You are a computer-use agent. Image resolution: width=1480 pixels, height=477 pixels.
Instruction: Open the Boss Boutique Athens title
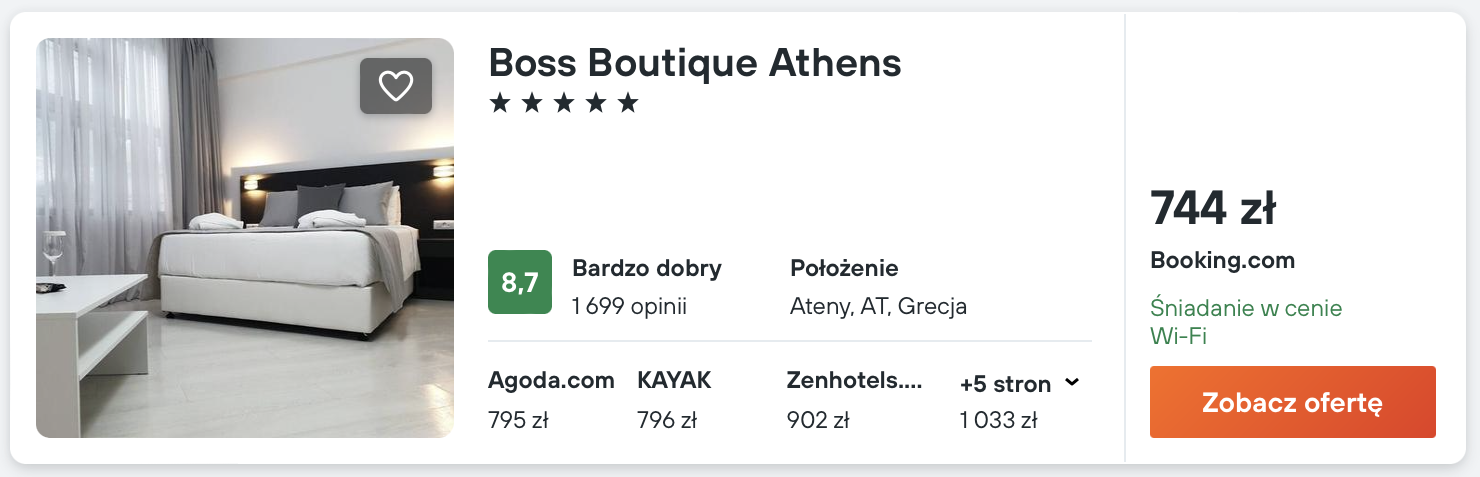click(694, 63)
